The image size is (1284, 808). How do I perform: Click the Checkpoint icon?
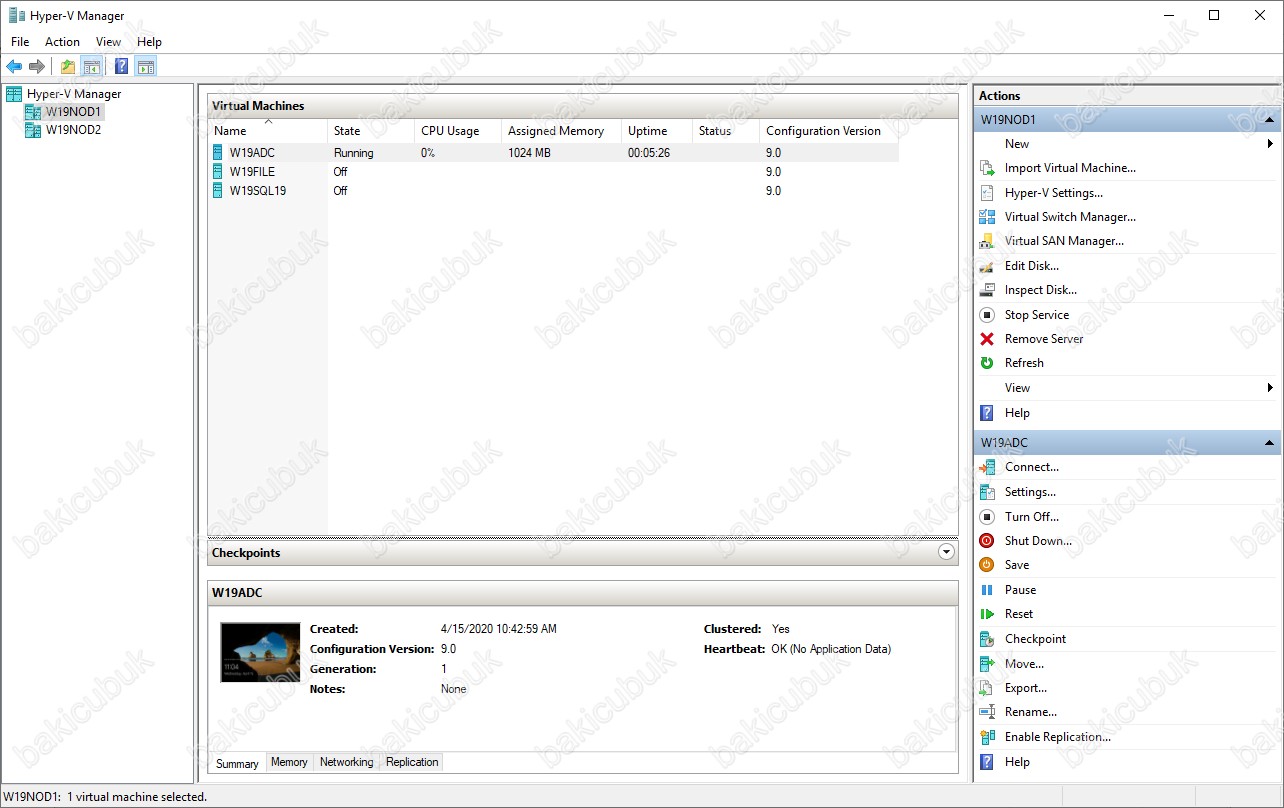(987, 639)
